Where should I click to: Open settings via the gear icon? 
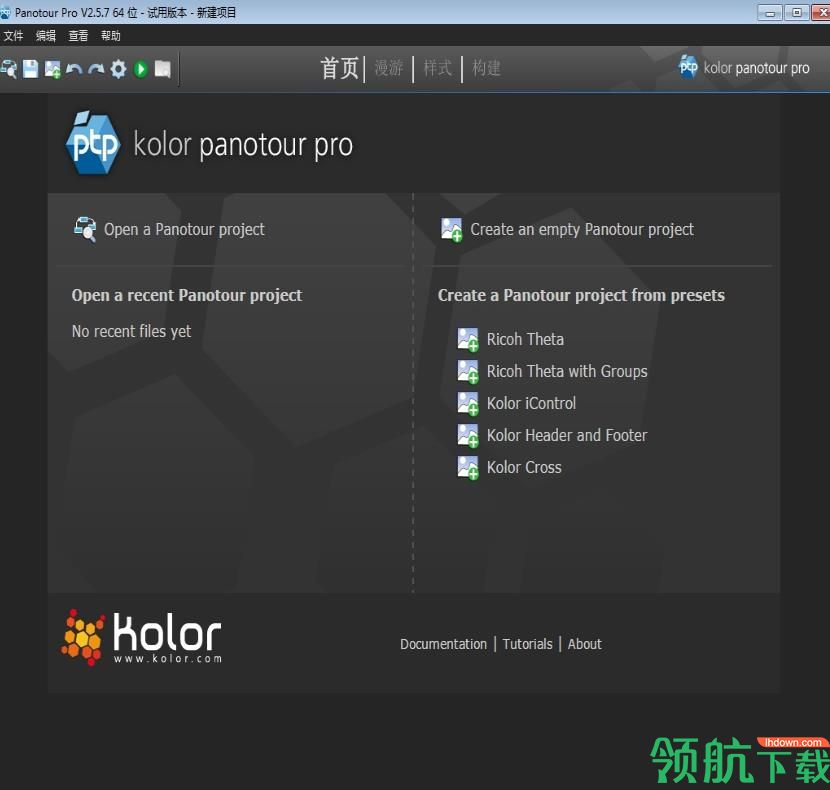[118, 69]
